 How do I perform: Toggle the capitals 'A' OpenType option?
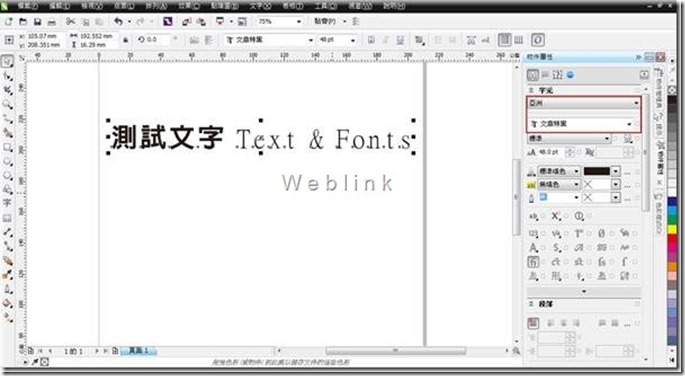tap(533, 248)
